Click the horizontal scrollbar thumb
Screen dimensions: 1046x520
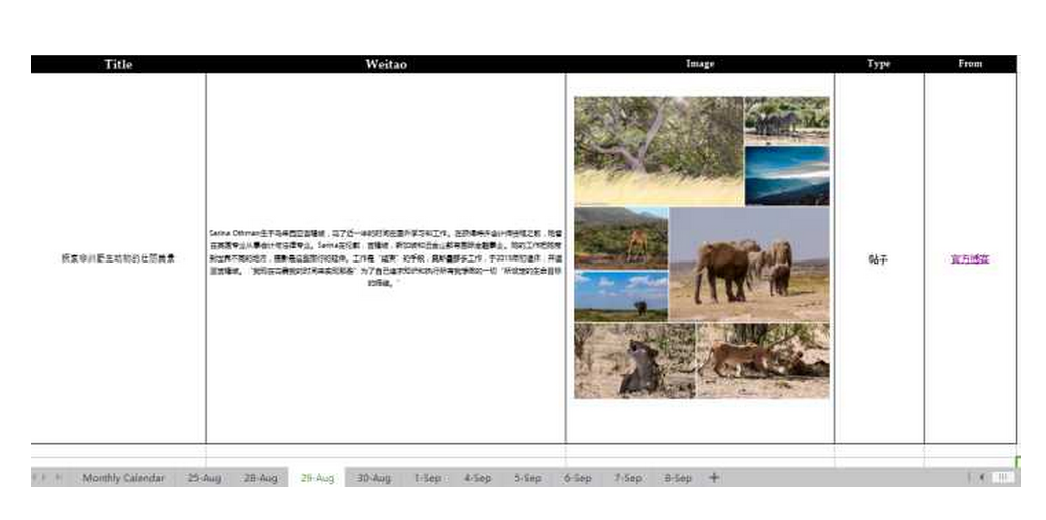coord(1003,478)
